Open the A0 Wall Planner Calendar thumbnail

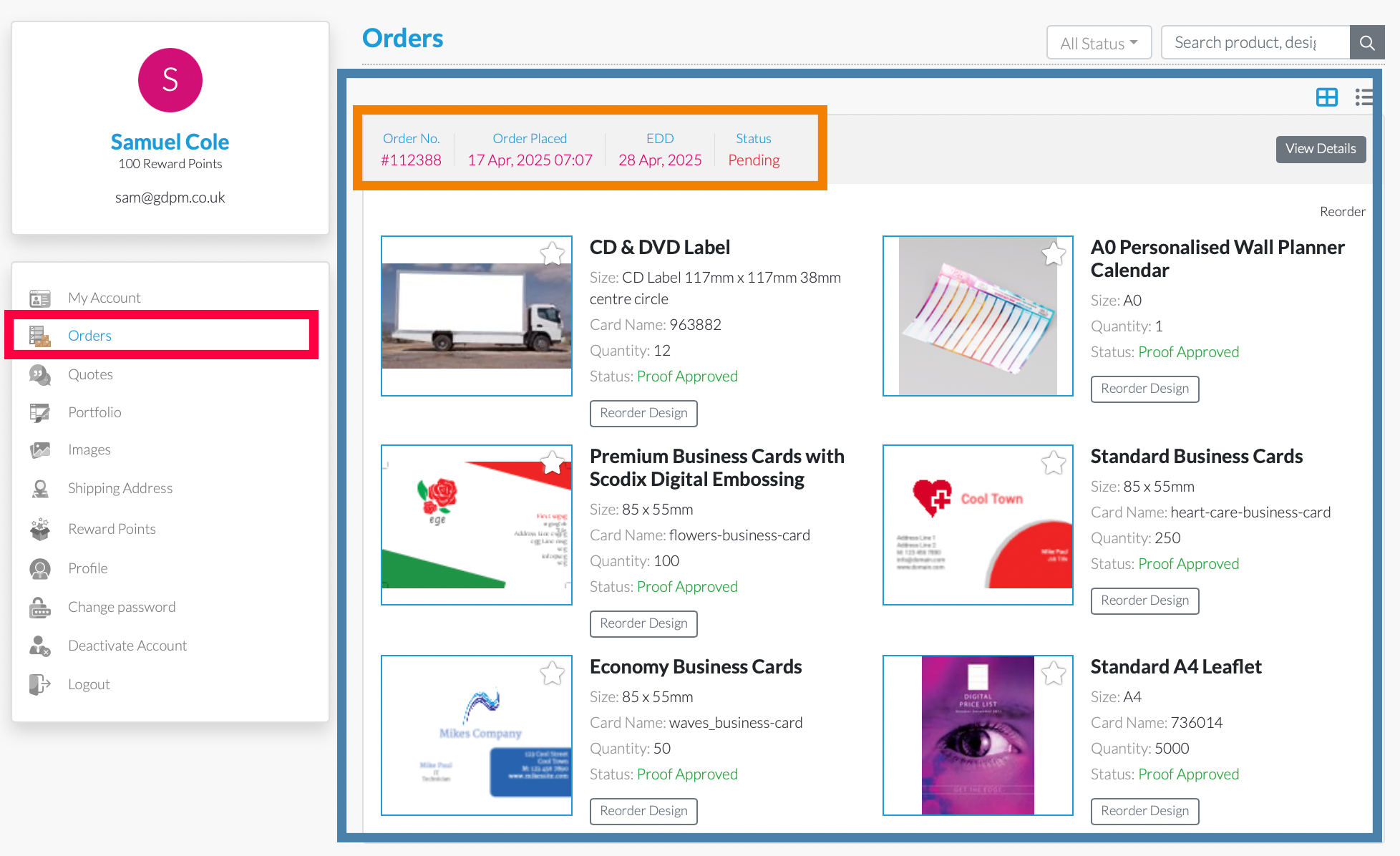click(977, 316)
